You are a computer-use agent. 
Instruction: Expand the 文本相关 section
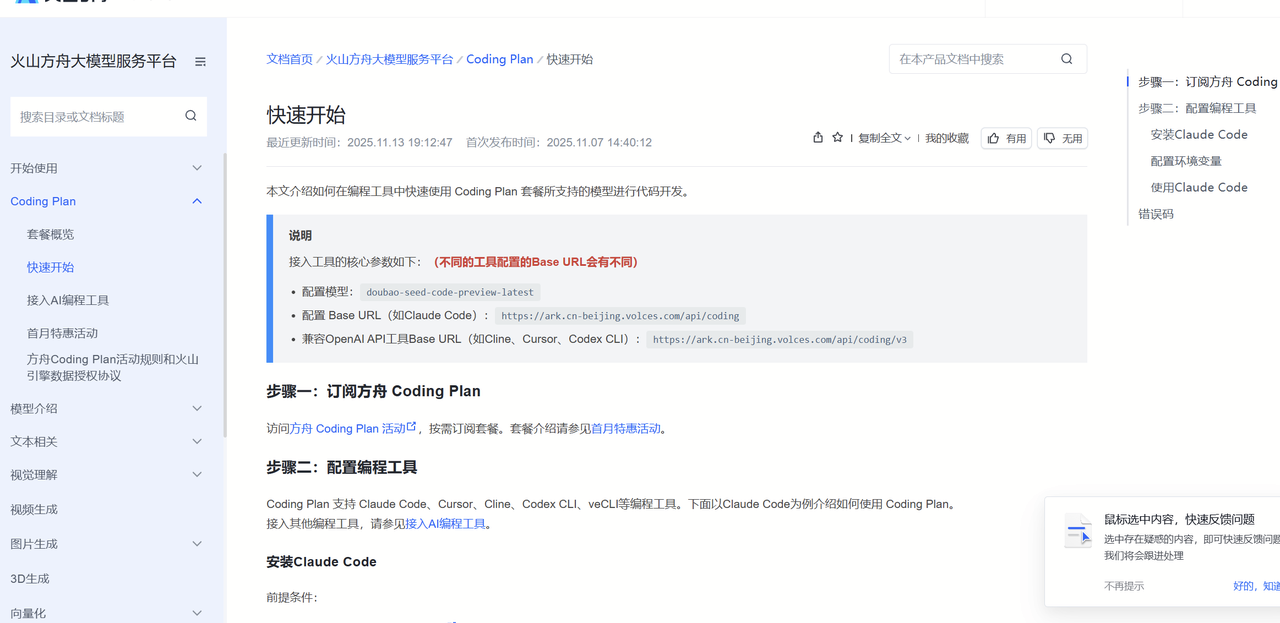[197, 441]
